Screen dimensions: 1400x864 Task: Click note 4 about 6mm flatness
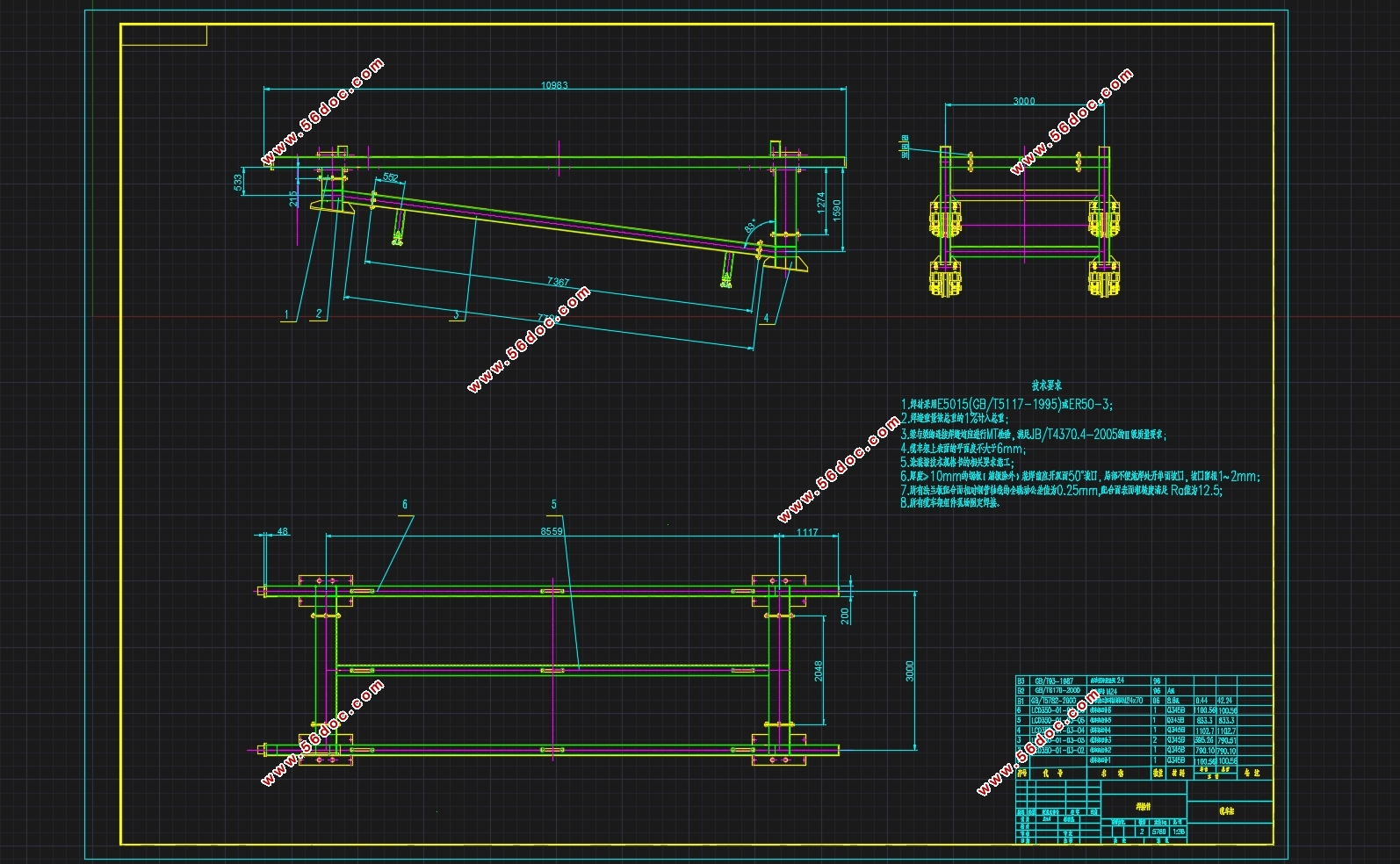coord(963,448)
